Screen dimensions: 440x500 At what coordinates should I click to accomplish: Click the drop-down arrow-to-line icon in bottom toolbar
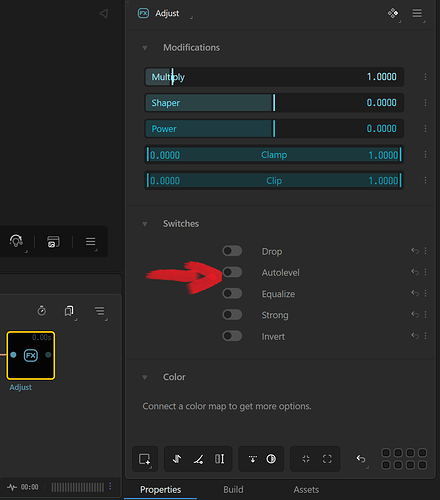point(253,459)
